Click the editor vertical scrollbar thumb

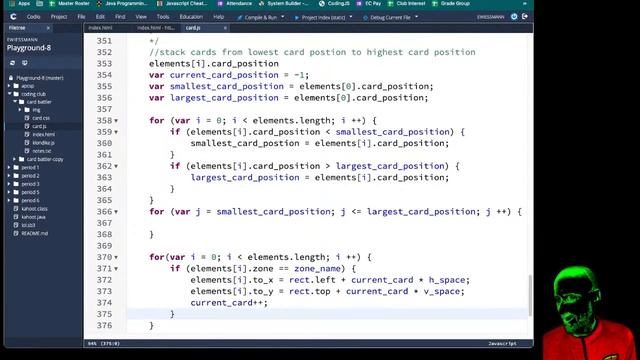coord(530,295)
